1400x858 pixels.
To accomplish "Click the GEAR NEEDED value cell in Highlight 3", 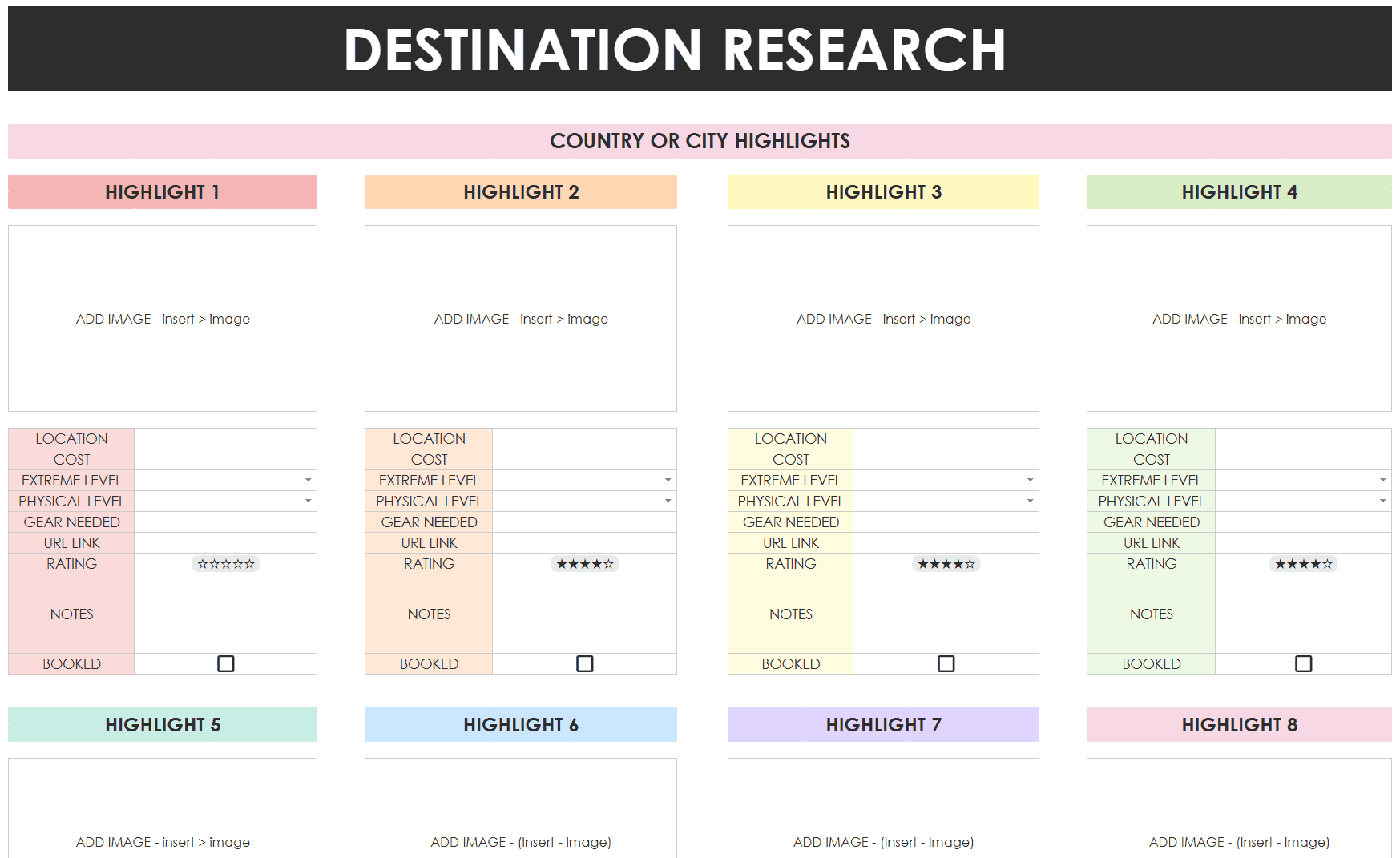I will click(946, 522).
